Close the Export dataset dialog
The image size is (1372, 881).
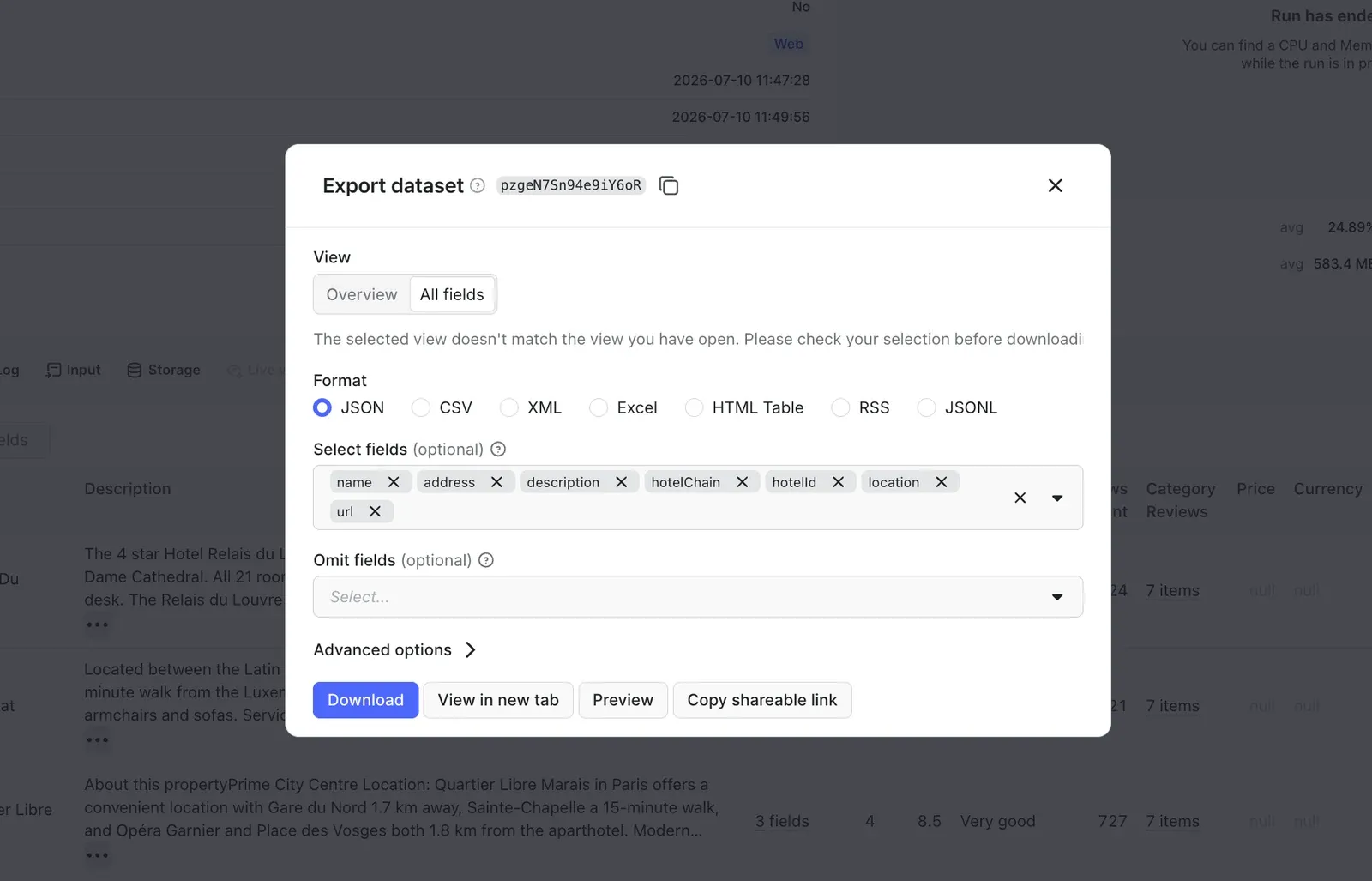1056,185
